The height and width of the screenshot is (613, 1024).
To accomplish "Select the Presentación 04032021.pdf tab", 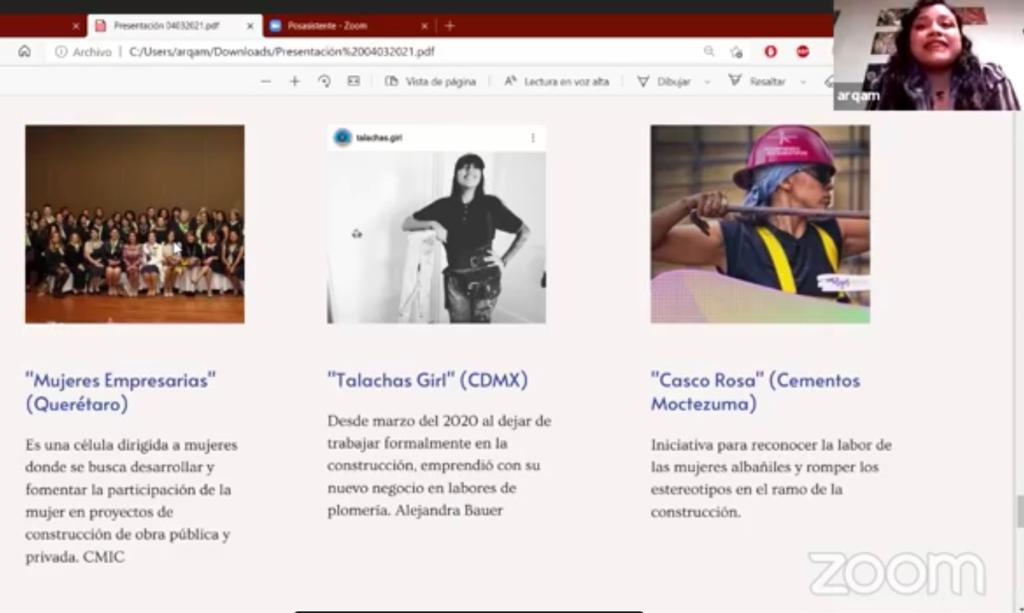I will 165,25.
